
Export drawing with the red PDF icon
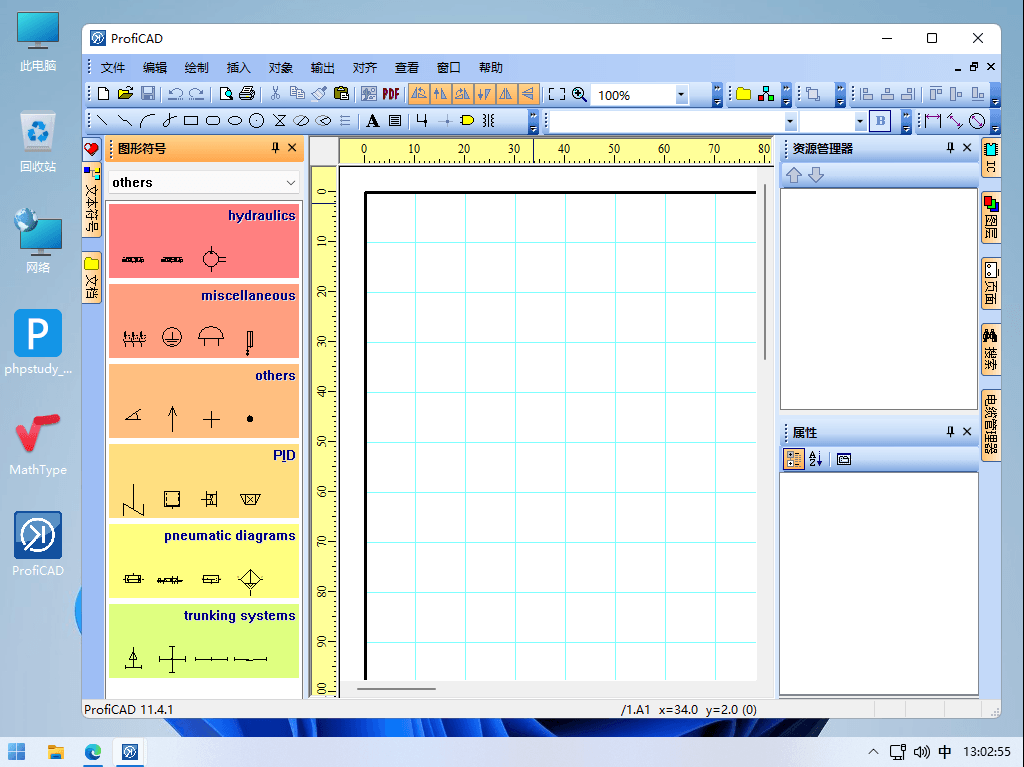(x=391, y=94)
